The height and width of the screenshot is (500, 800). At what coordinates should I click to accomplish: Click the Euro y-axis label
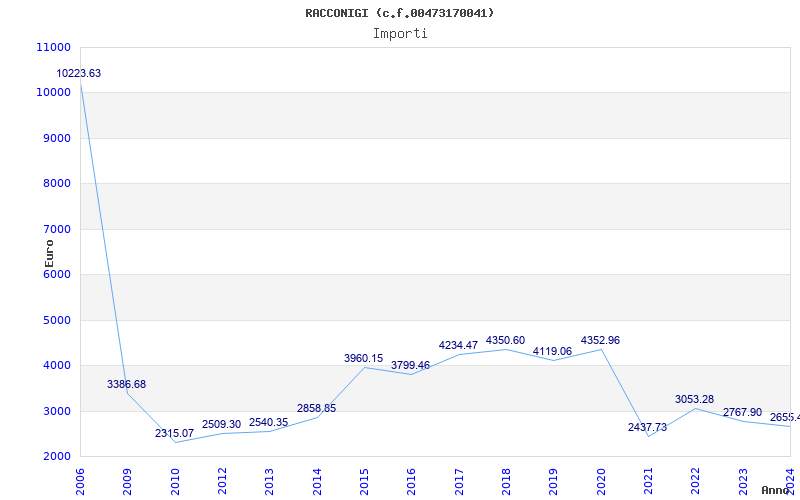click(49, 252)
